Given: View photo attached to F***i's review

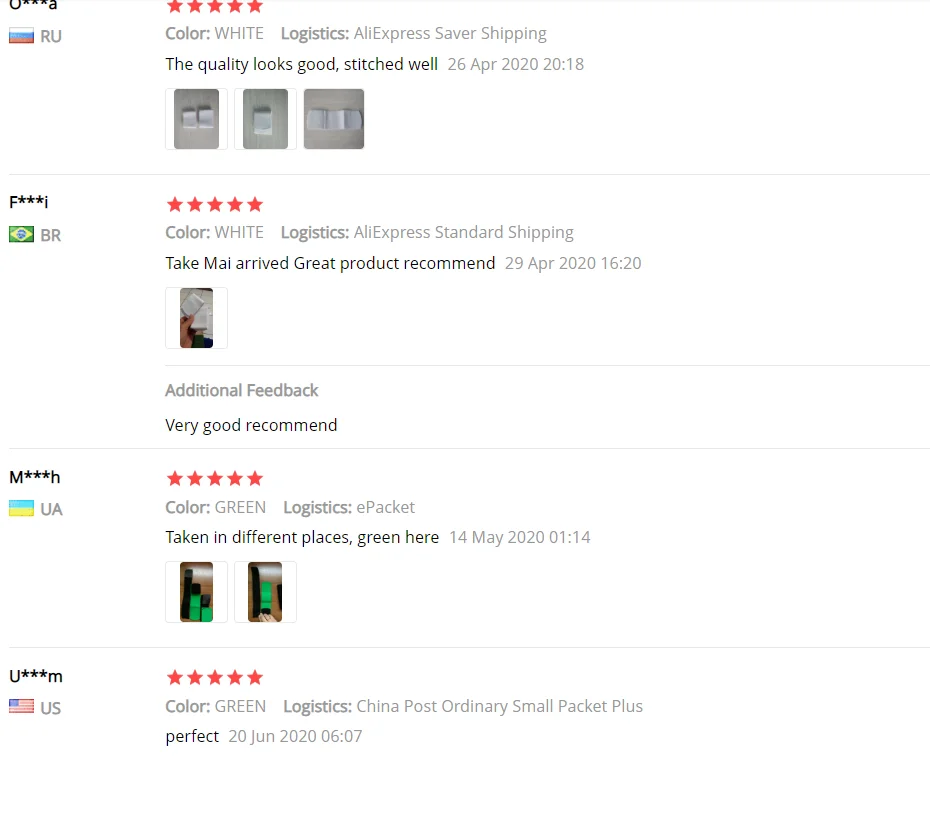Looking at the screenshot, I should click(x=196, y=318).
